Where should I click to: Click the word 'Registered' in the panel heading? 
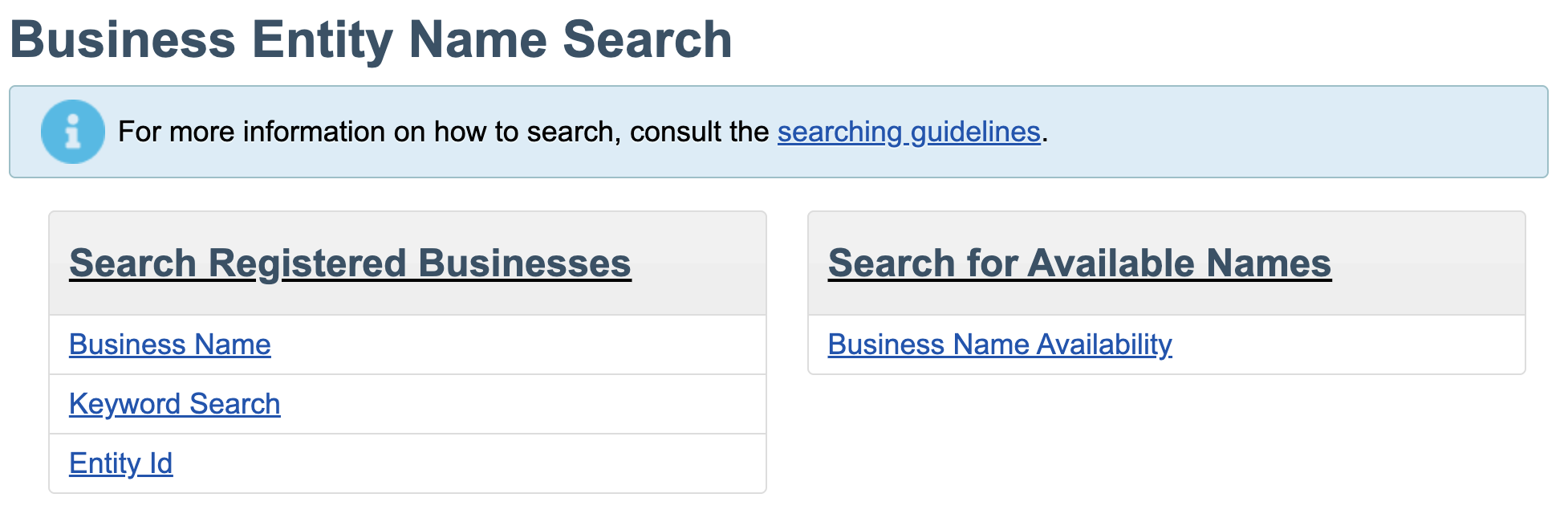coord(307,263)
